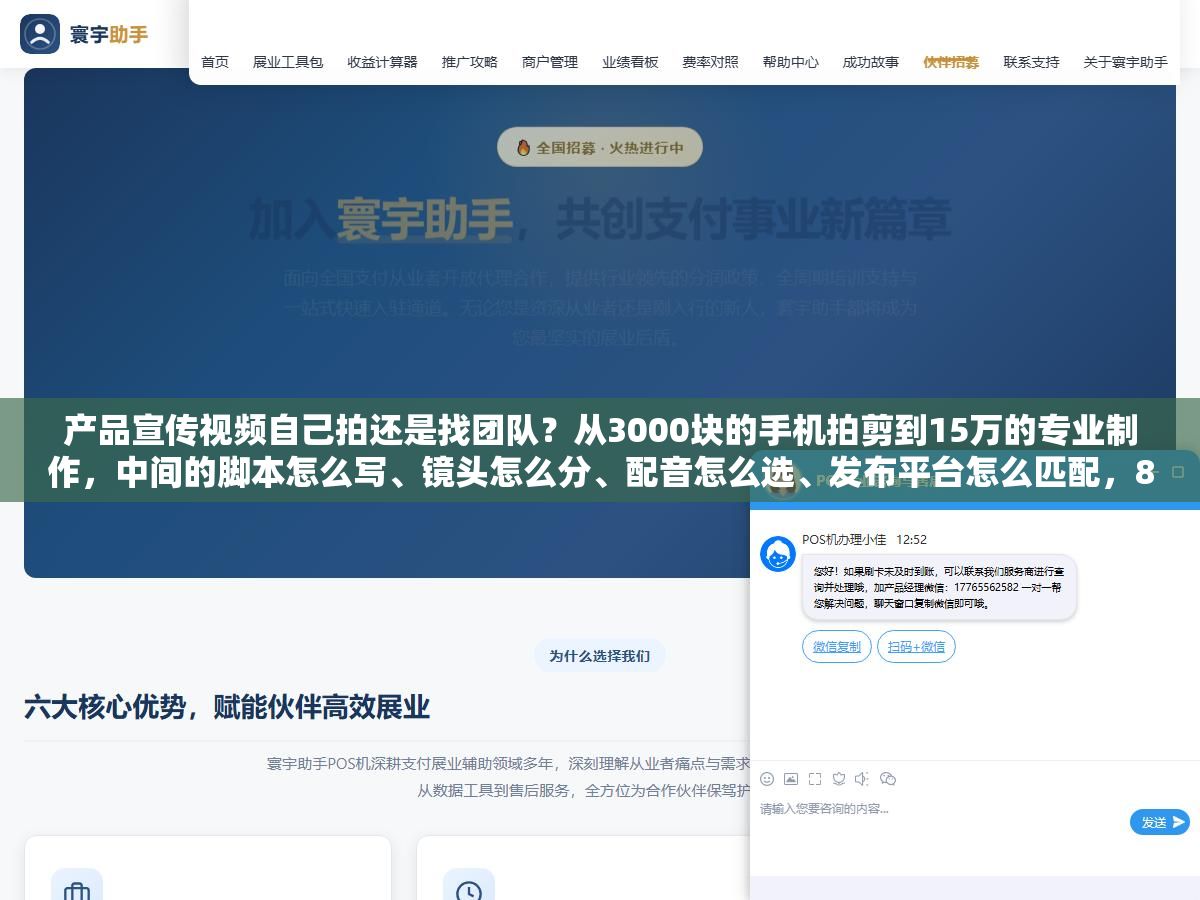Image resolution: width=1200 pixels, height=900 pixels.
Task: Click the image upload icon in chat
Action: pyautogui.click(x=791, y=779)
